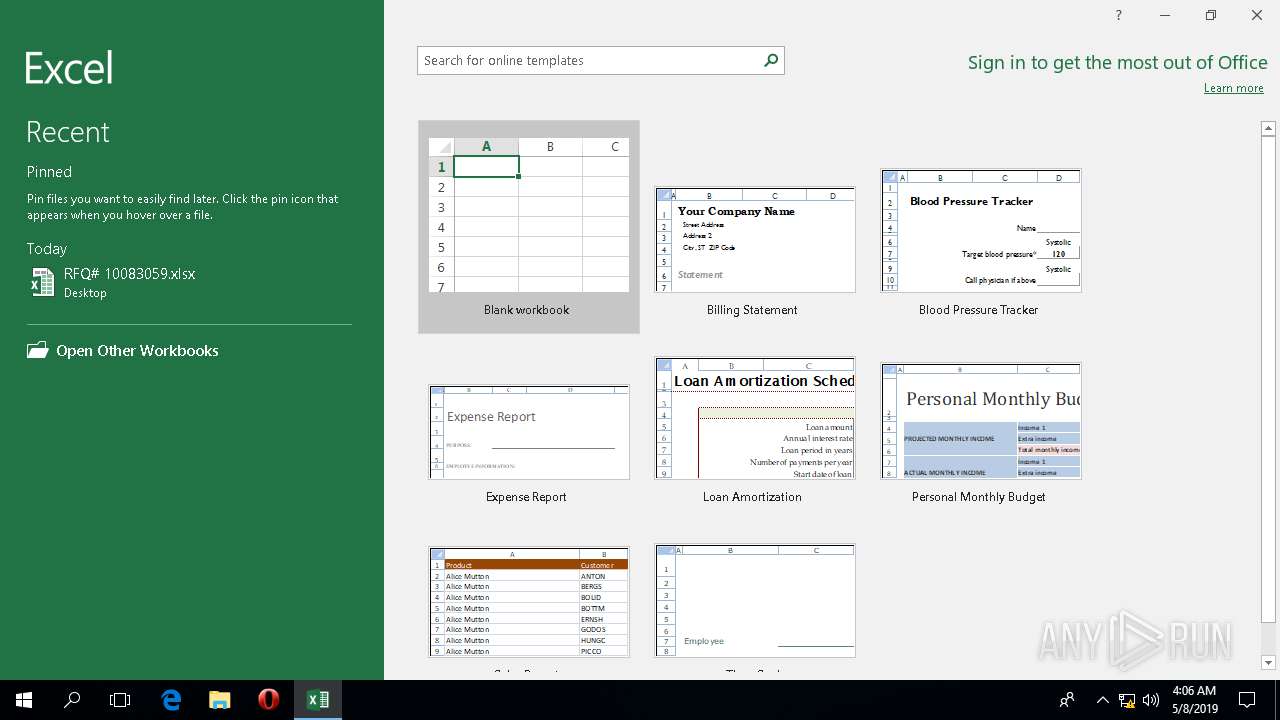
Task: Select the timesheet template showing Employee field
Action: tap(755, 601)
